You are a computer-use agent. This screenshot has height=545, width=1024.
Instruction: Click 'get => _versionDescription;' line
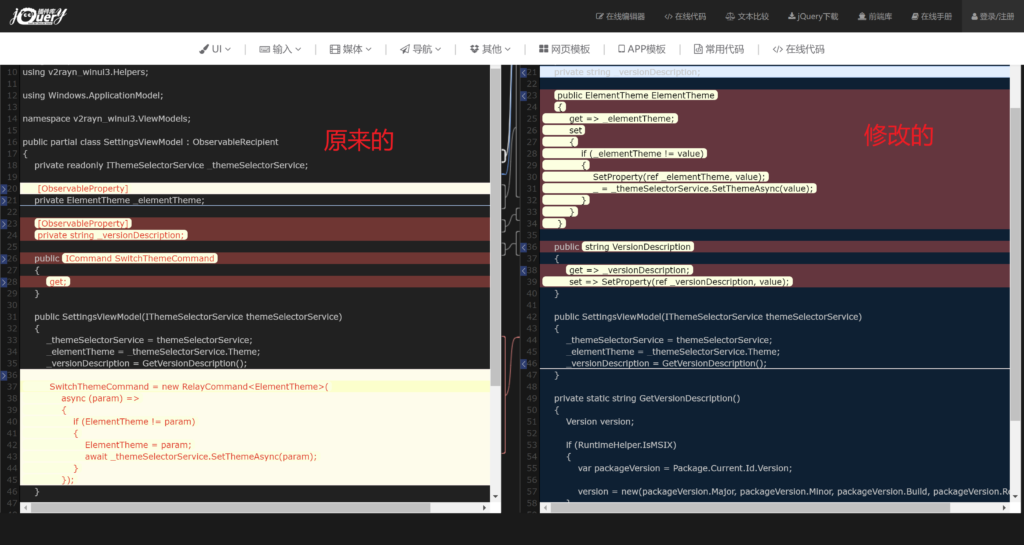(x=629, y=270)
